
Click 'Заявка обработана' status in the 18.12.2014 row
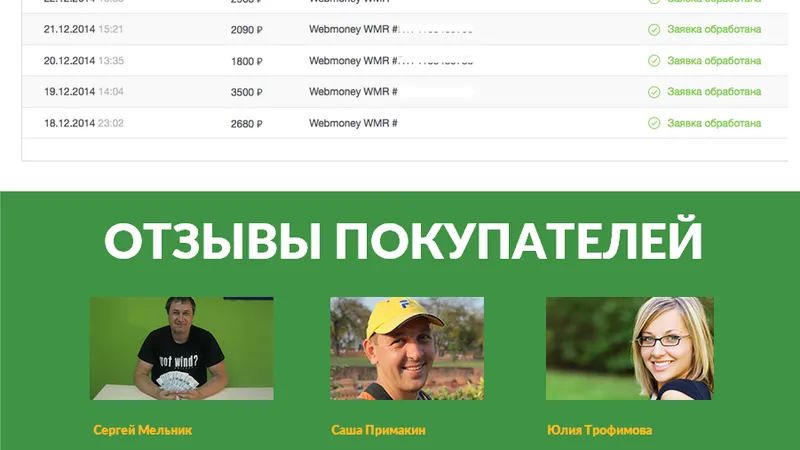pos(714,123)
